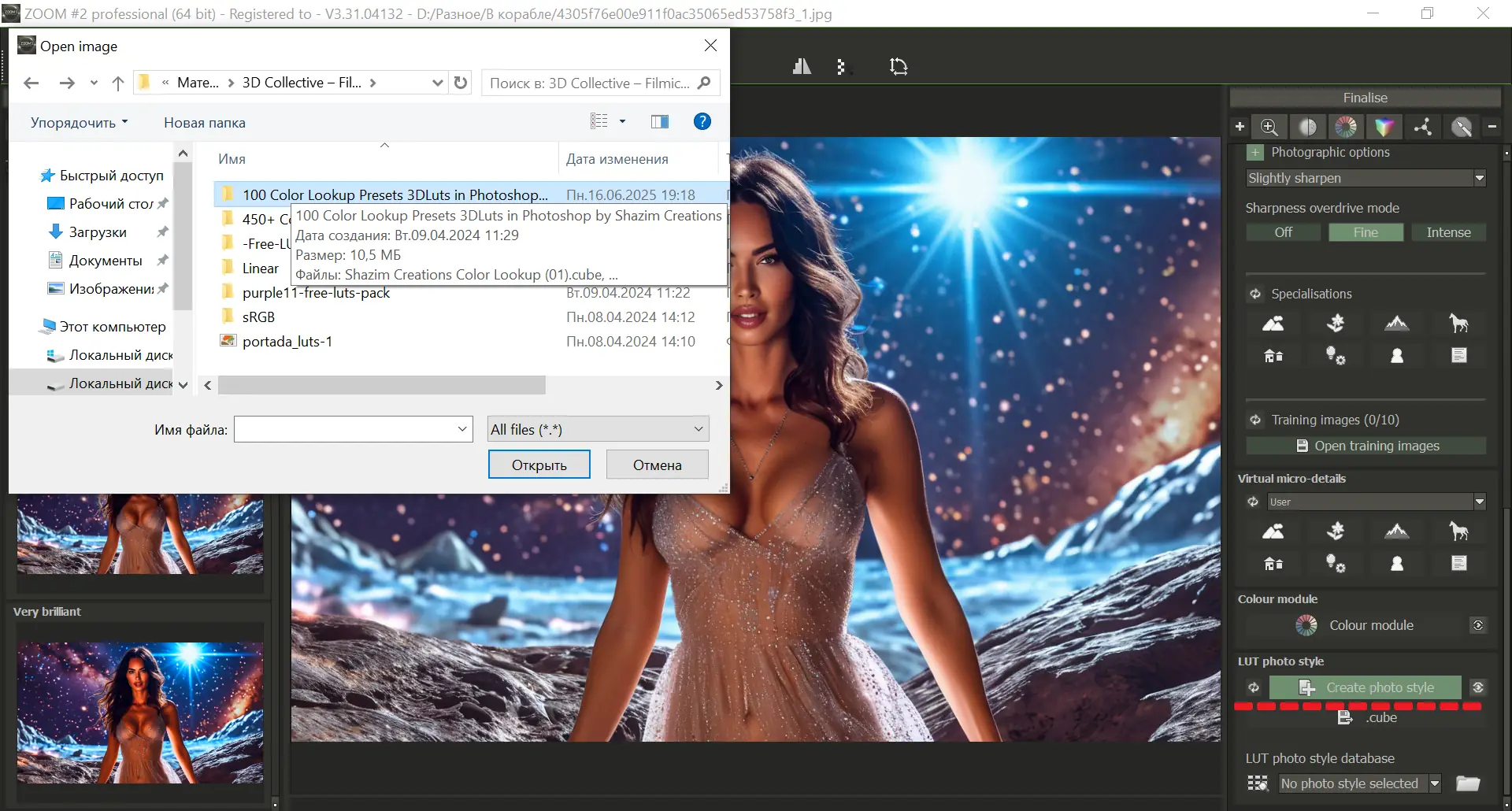Click Create photo style button
The height and width of the screenshot is (811, 1512).
point(1366,687)
